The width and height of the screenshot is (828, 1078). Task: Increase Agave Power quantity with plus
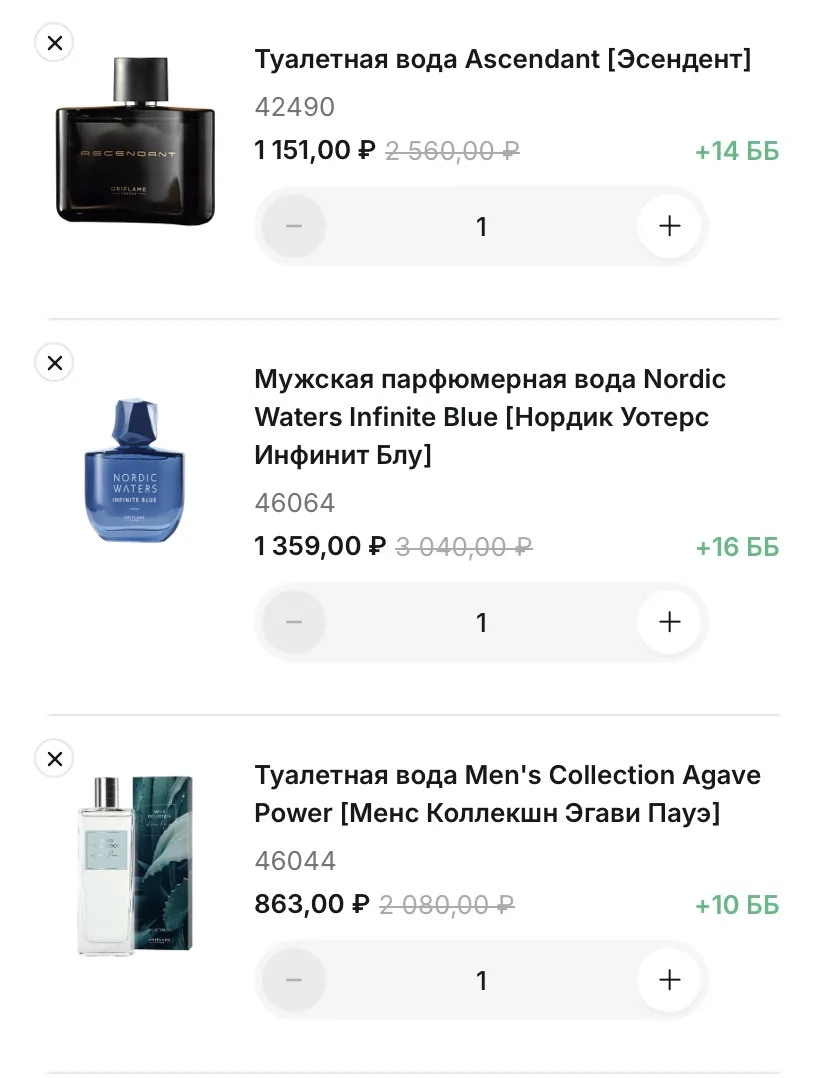(x=669, y=980)
